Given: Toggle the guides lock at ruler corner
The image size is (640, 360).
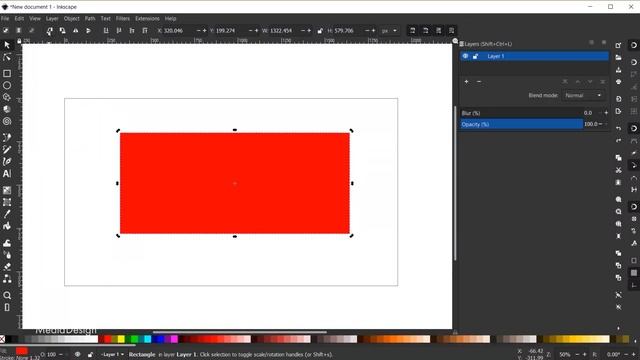Looking at the screenshot, I should pos(19,41).
